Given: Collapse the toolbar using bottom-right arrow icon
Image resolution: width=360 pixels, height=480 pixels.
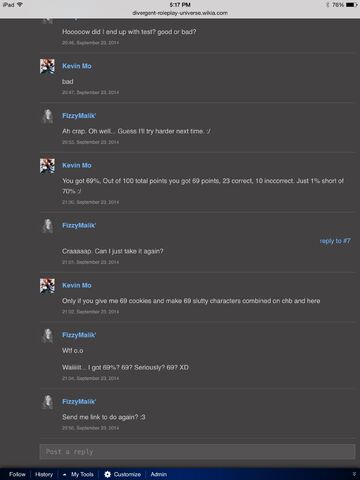Looking at the screenshot, I should tap(354, 474).
